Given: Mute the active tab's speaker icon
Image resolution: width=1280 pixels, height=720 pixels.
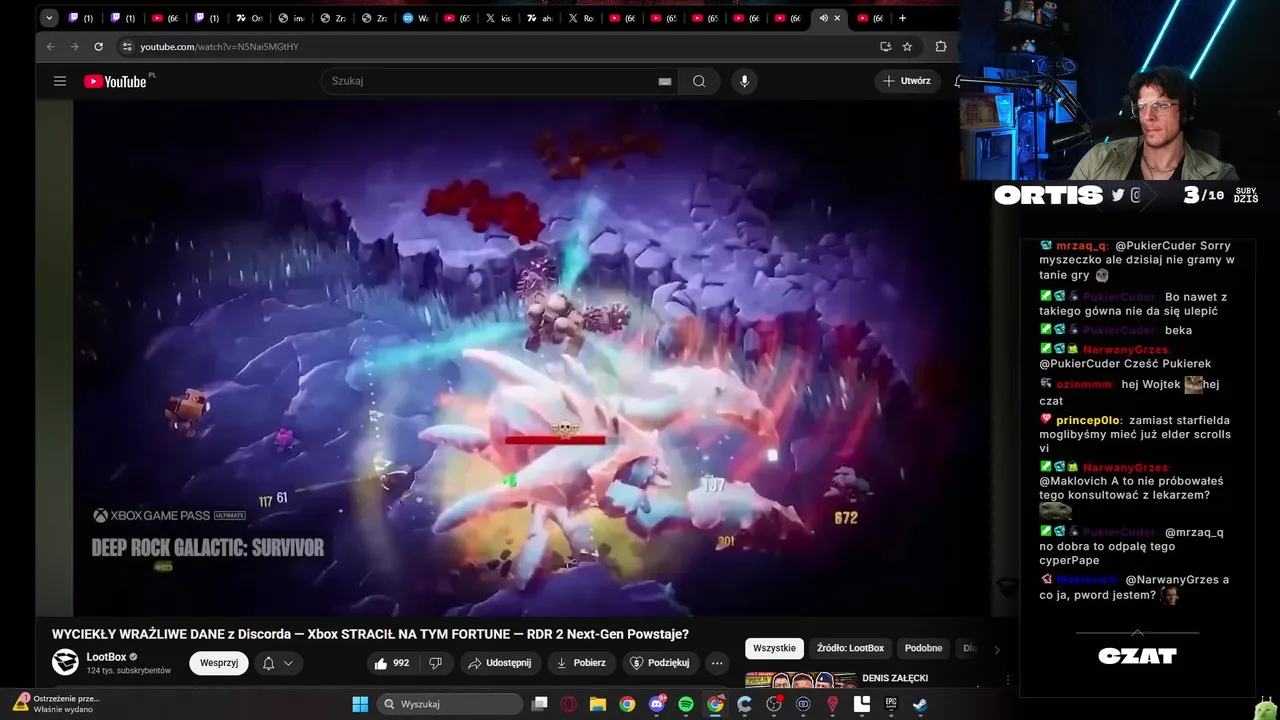Looking at the screenshot, I should pos(823,18).
